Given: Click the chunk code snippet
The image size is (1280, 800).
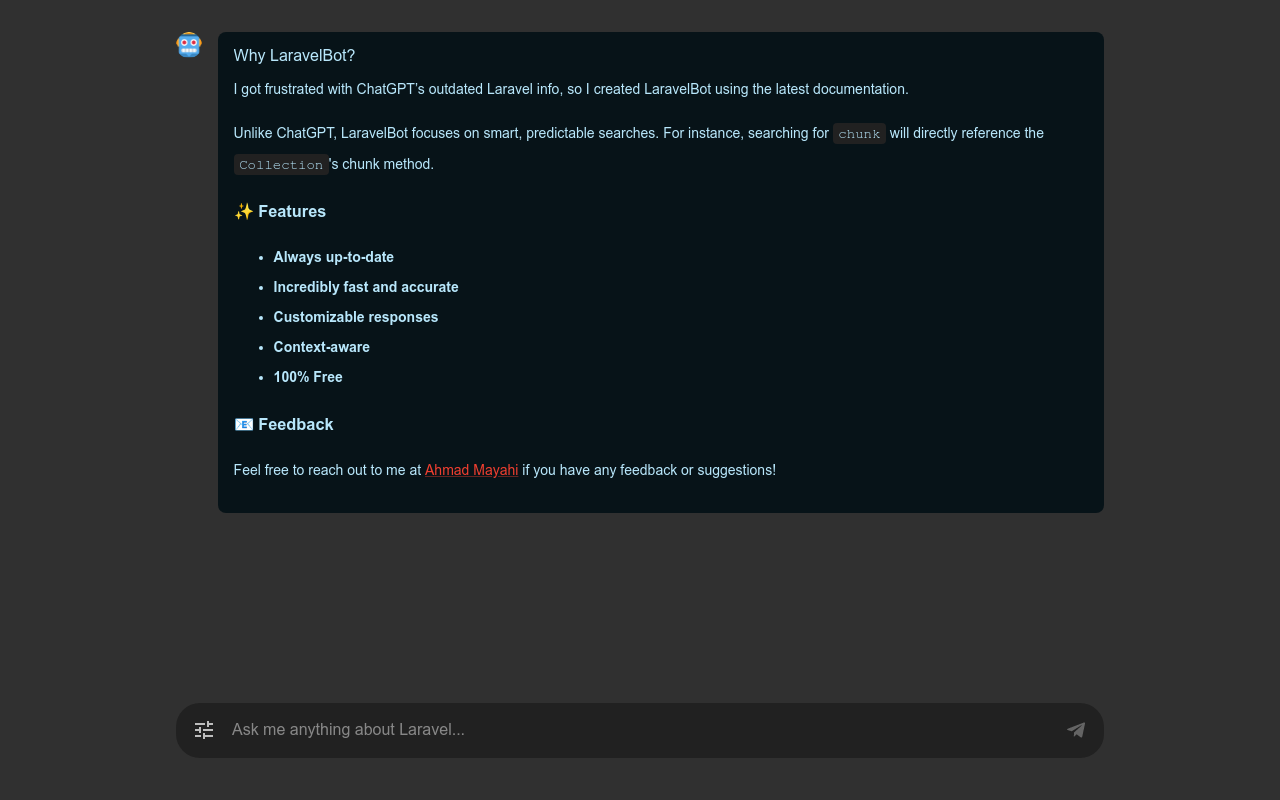Looking at the screenshot, I should pos(859,134).
